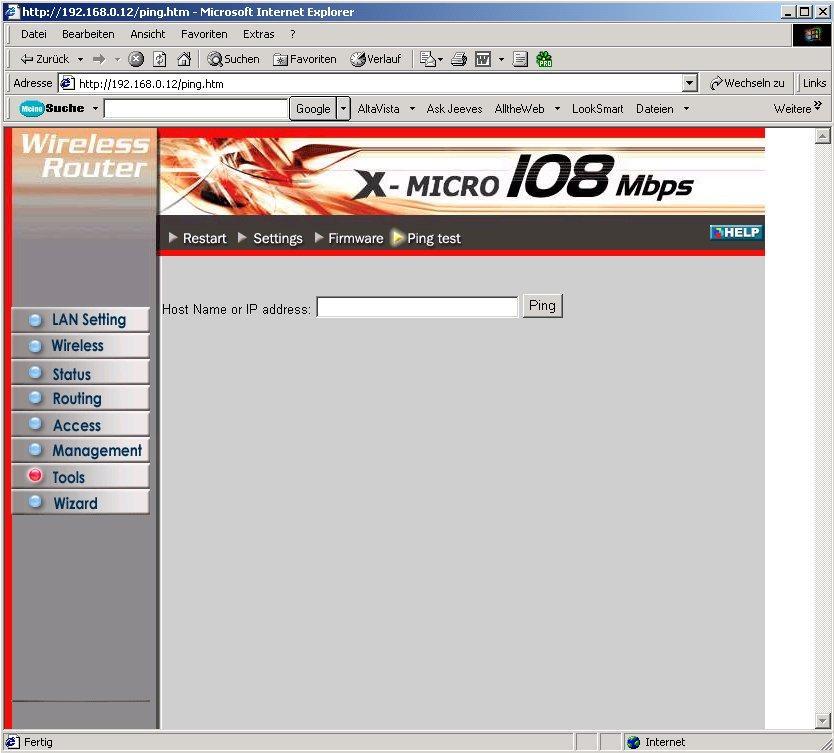Image resolution: width=834 pixels, height=753 pixels.
Task: Open LAN Setting in the sidebar
Action: [80, 320]
